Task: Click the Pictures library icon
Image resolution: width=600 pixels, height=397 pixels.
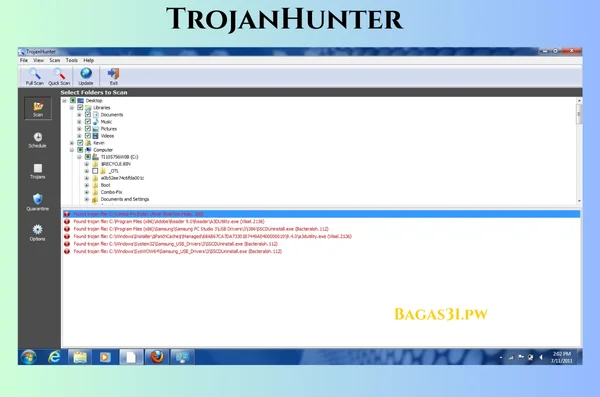Action: [x=96, y=129]
